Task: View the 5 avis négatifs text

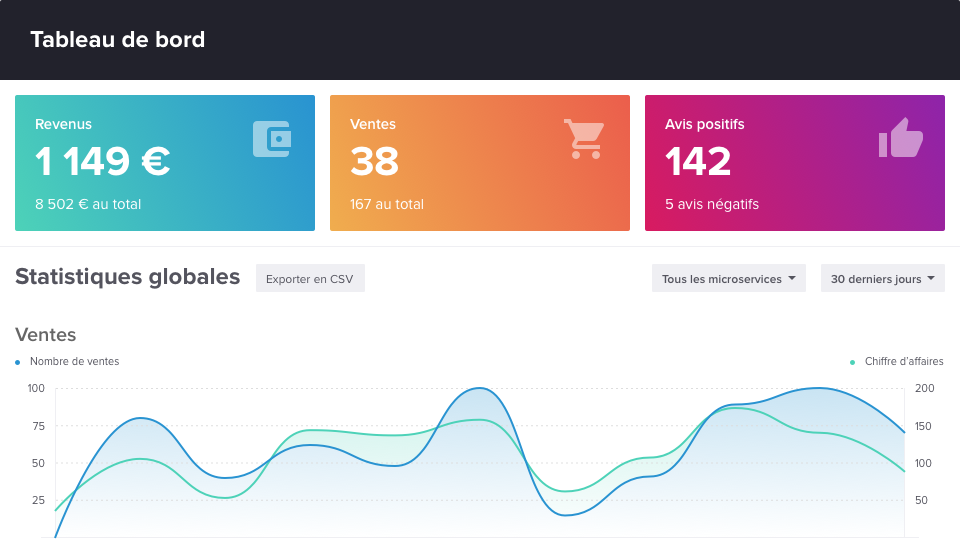Action: pos(712,204)
